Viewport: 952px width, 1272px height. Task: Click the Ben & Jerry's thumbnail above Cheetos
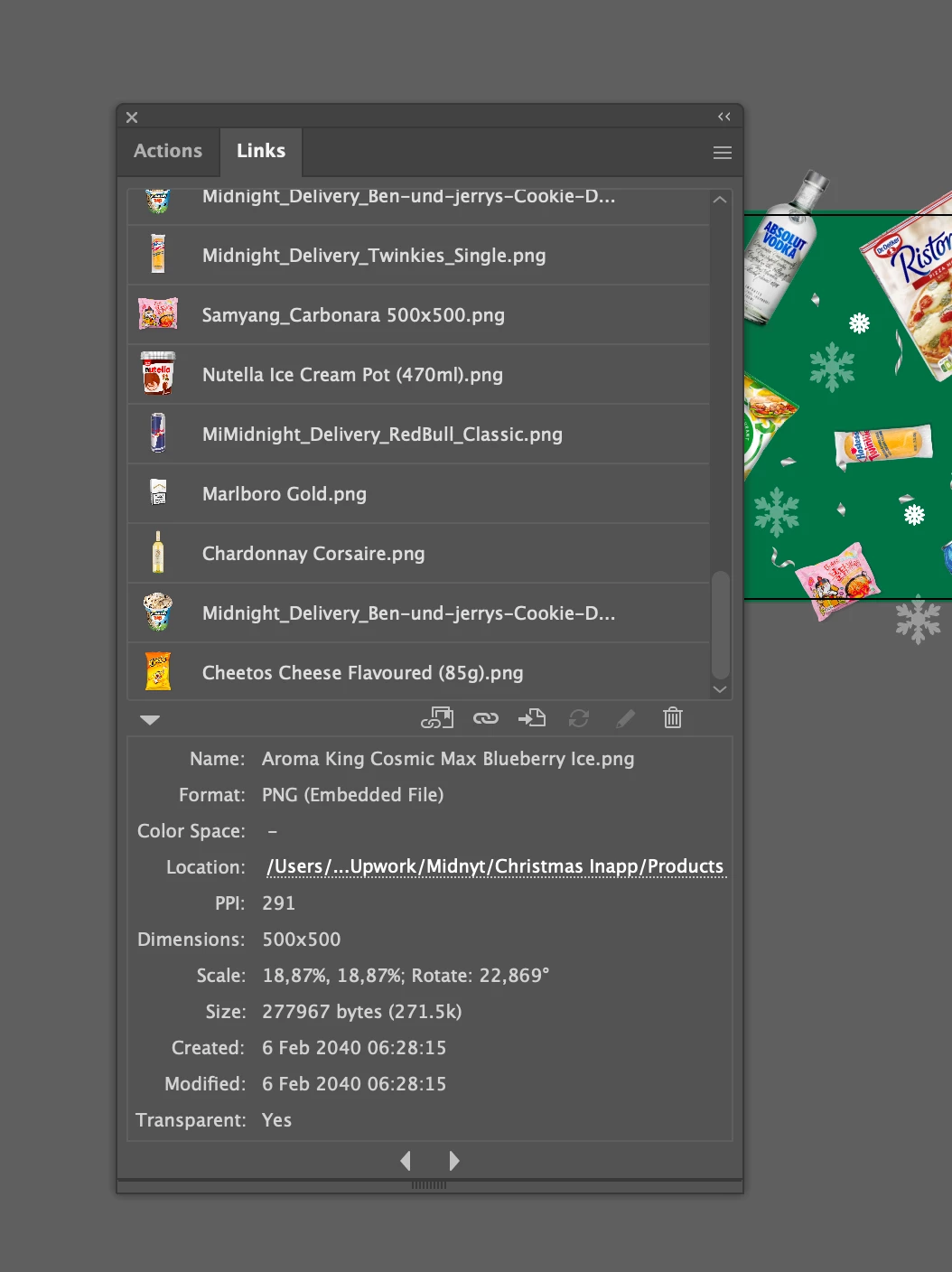point(158,612)
